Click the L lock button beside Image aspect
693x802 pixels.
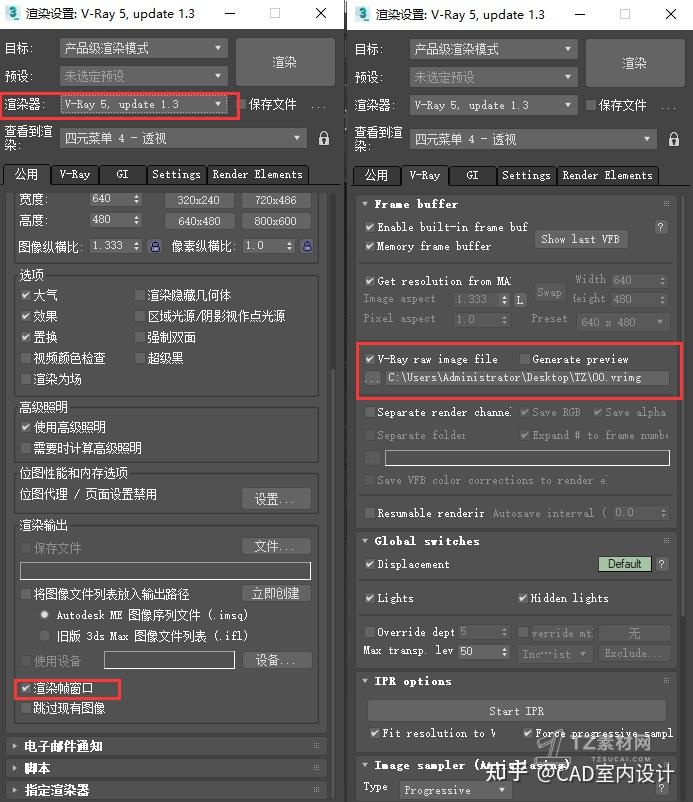tap(520, 300)
